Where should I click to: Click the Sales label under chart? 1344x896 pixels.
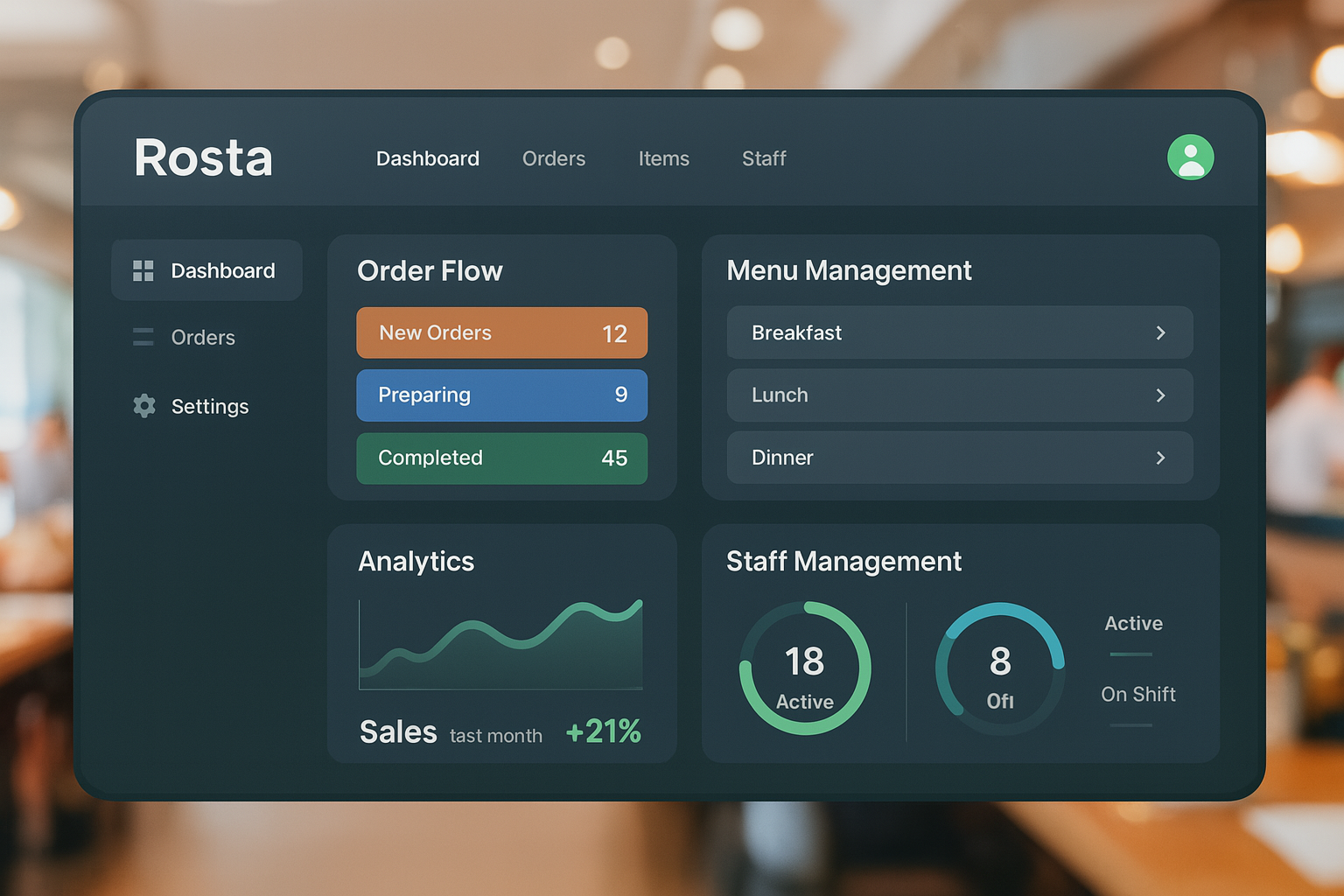coord(398,731)
